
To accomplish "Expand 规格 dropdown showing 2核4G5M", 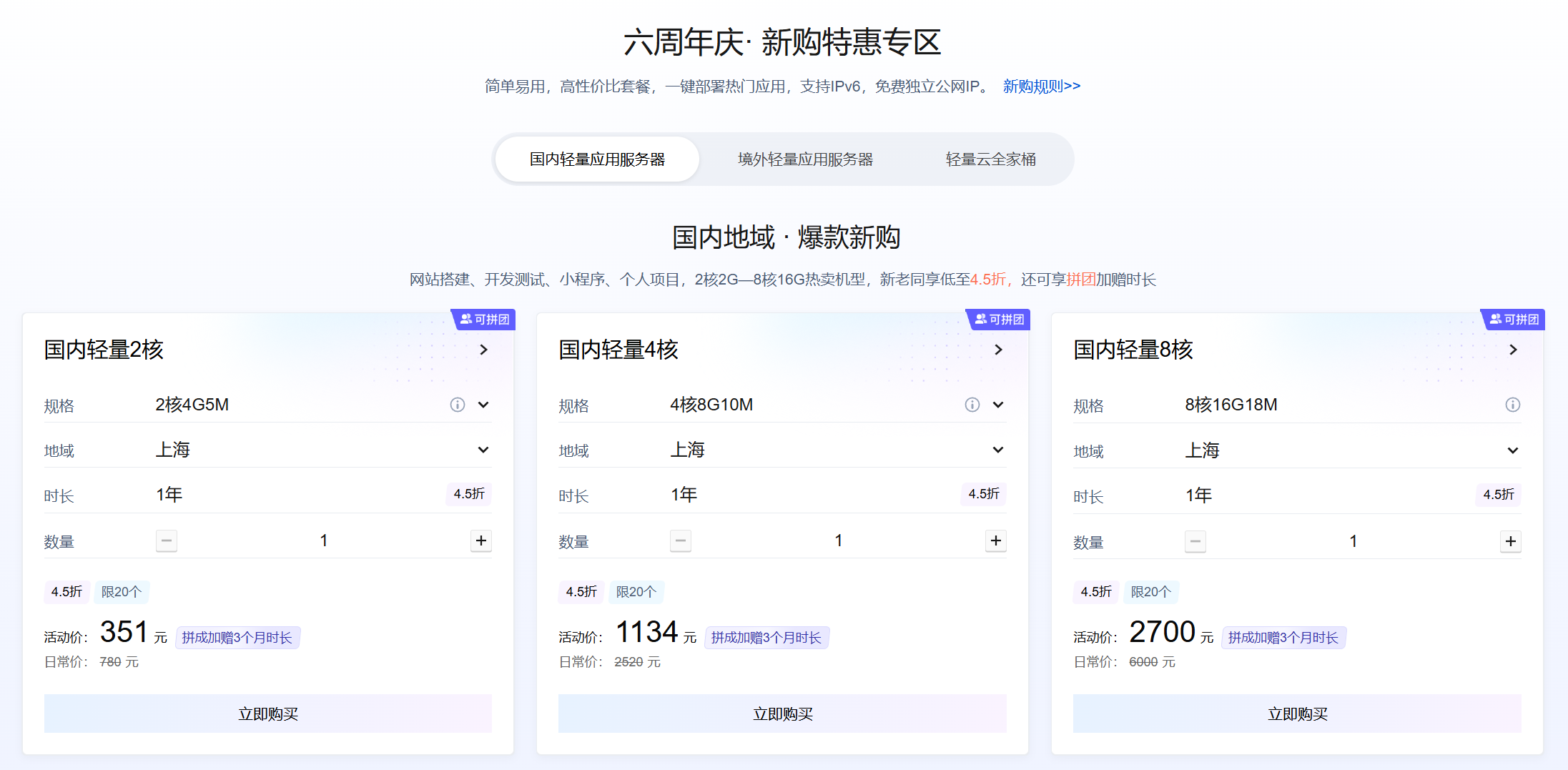I will (484, 405).
